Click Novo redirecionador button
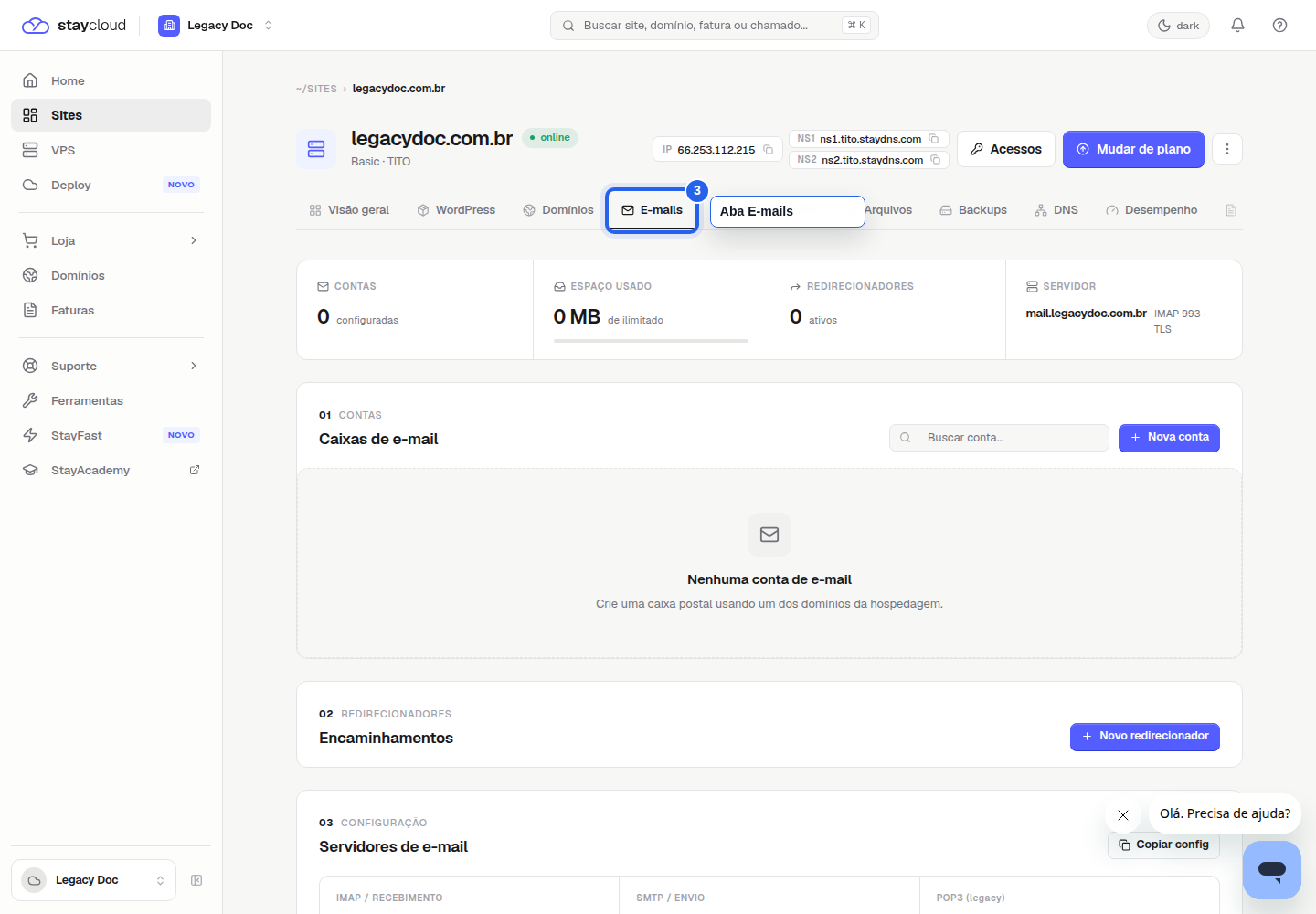This screenshot has height=914, width=1316. [x=1145, y=737]
